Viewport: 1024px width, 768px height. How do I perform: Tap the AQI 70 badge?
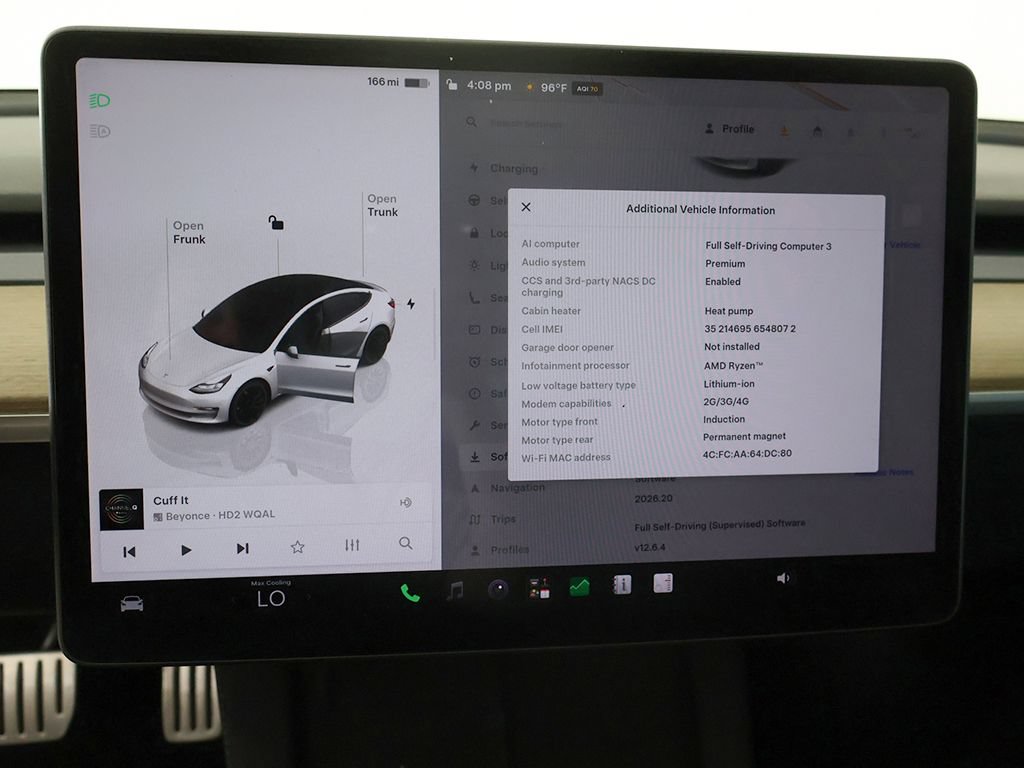click(587, 89)
